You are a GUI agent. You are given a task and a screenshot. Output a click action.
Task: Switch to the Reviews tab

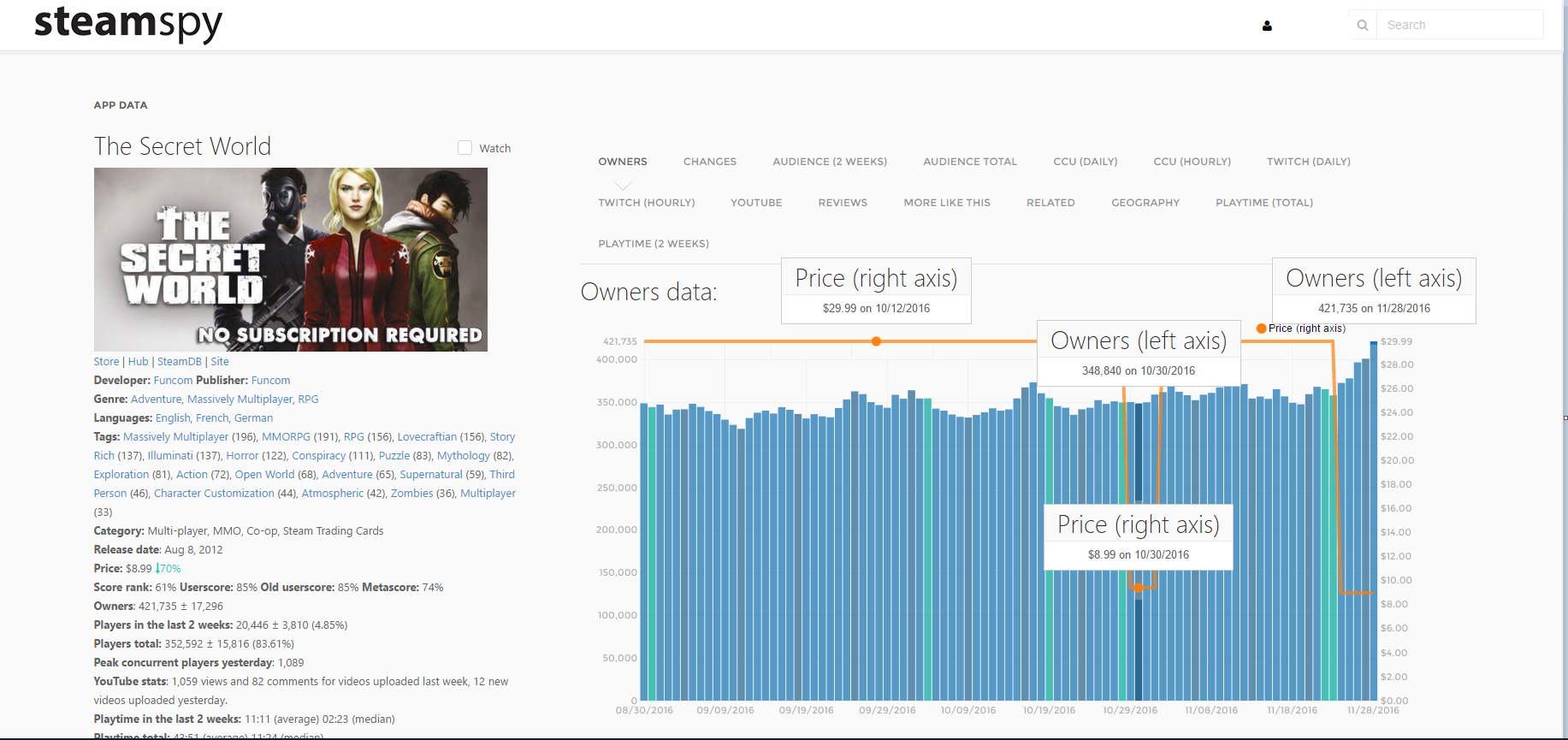(843, 203)
